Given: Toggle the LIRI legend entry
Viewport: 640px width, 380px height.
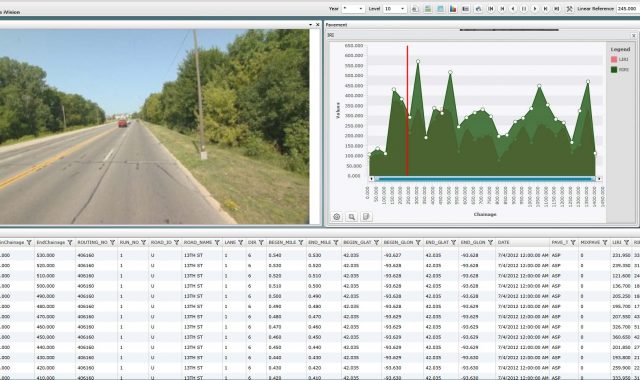Looking at the screenshot, I should tap(619, 60).
